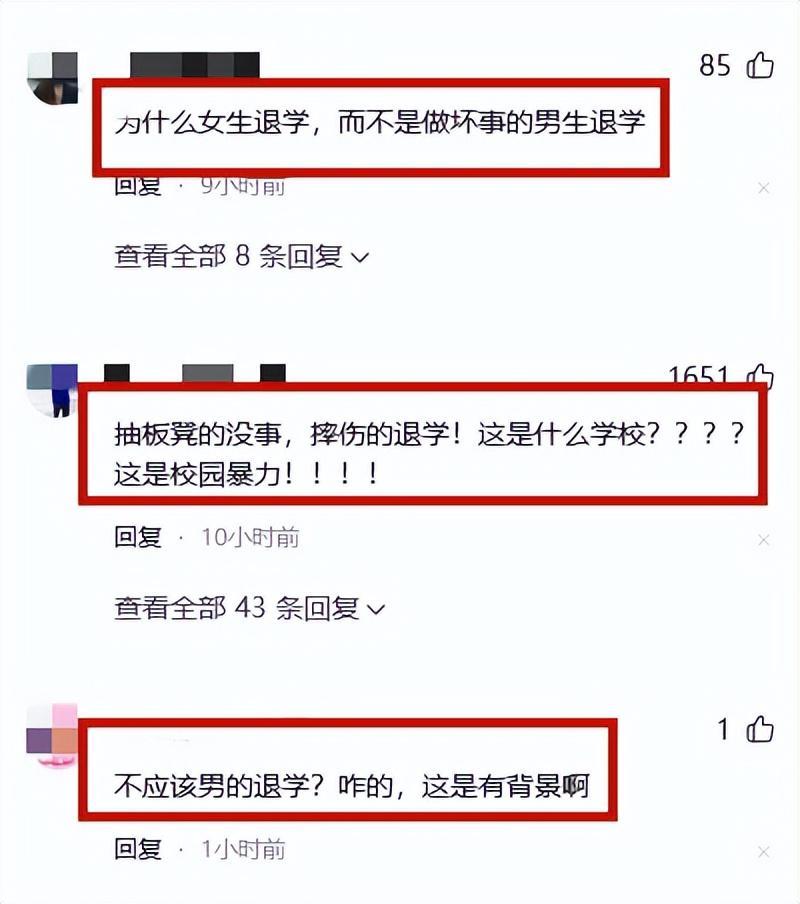Dismiss the comment posted 10小时前
The image size is (800, 904).
coord(764,540)
